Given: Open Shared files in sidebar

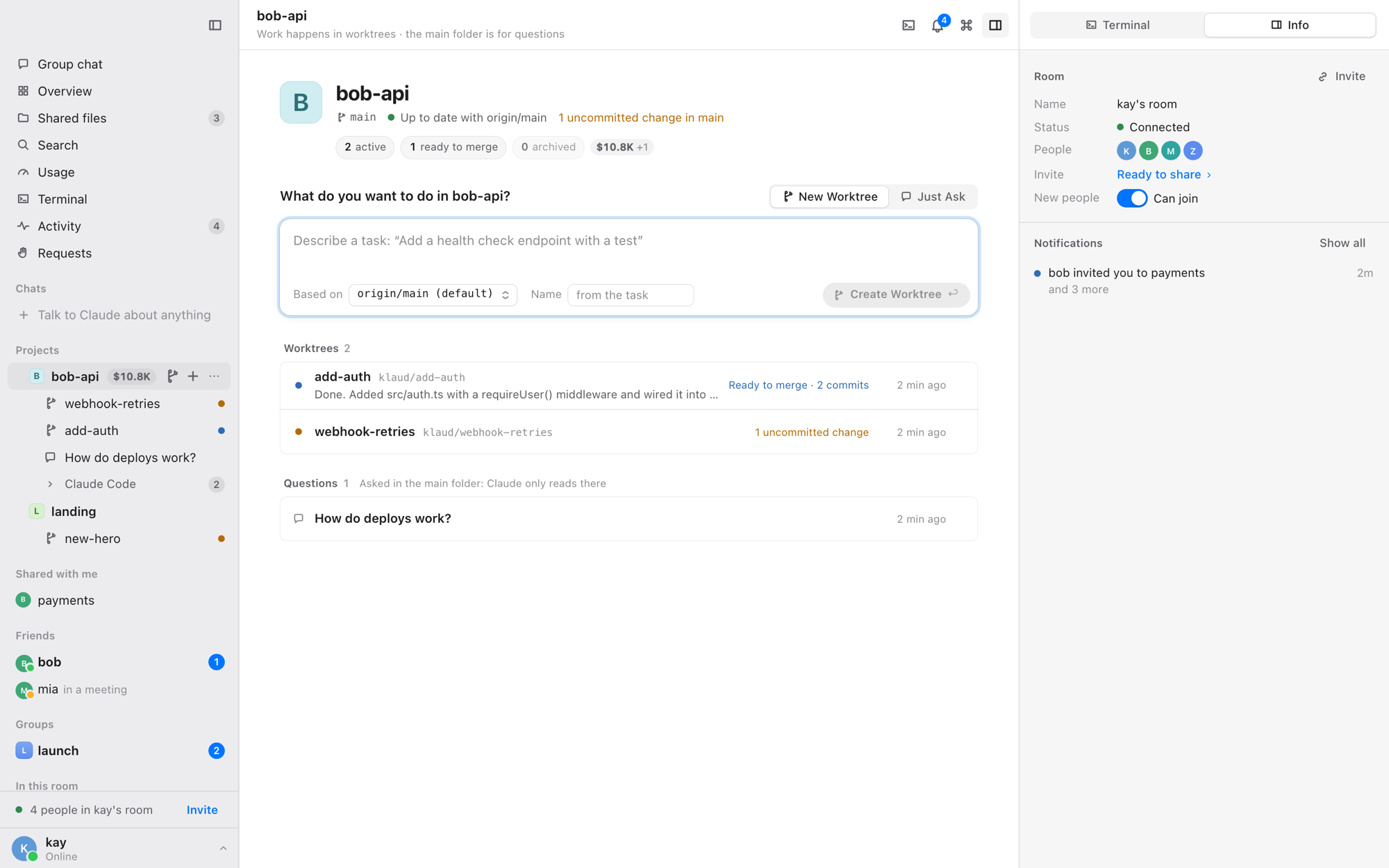Looking at the screenshot, I should click(x=119, y=118).
